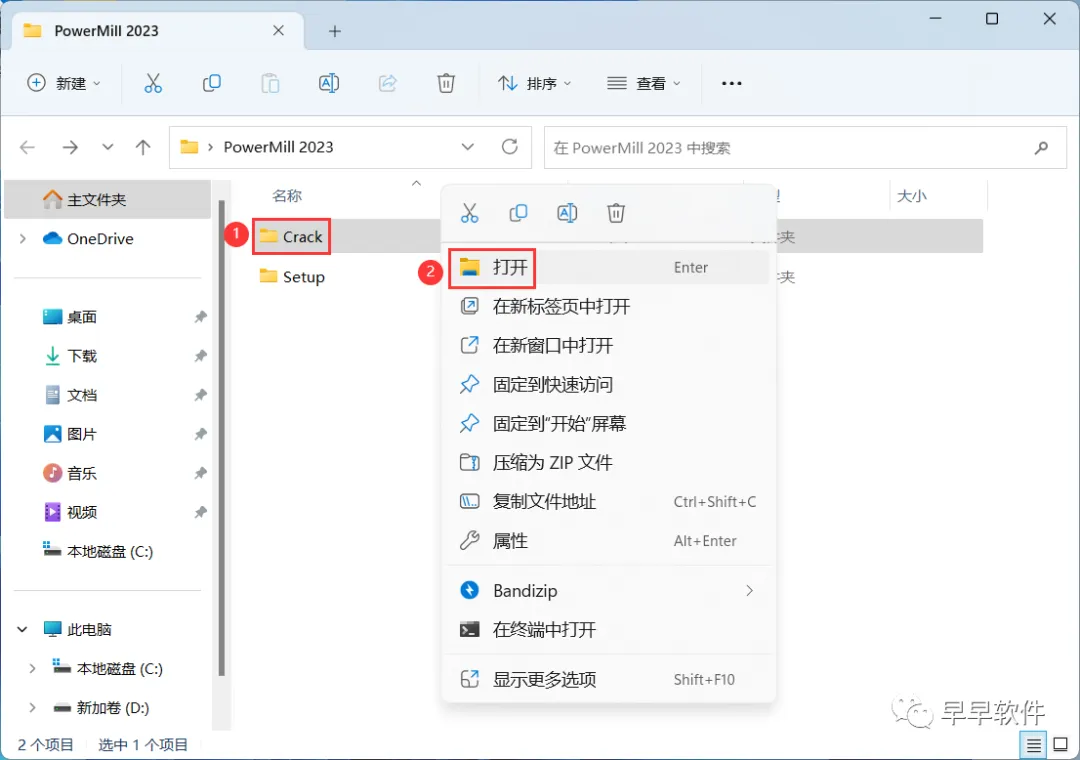Open the 新建 dropdown menu
Screen dimensions: 1080x760
tap(64, 83)
